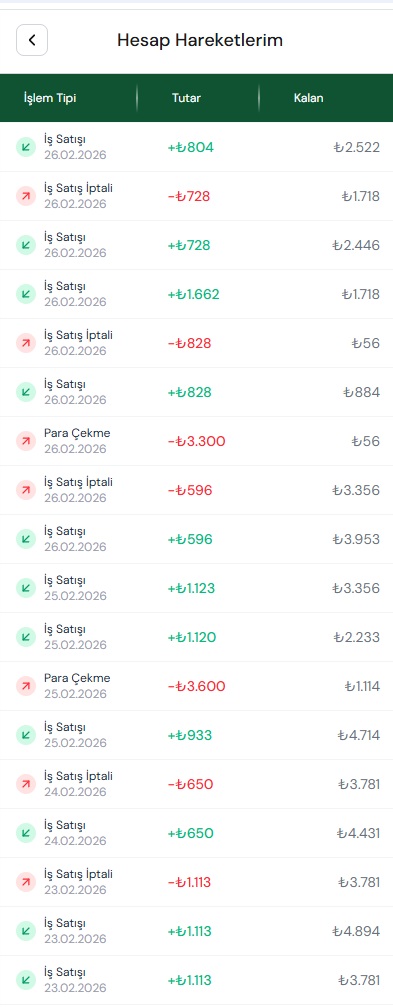This screenshot has height=1007, width=393.
Task: Click red arrow icon of -₺3.300 withdrawal
Action: [x=26, y=441]
